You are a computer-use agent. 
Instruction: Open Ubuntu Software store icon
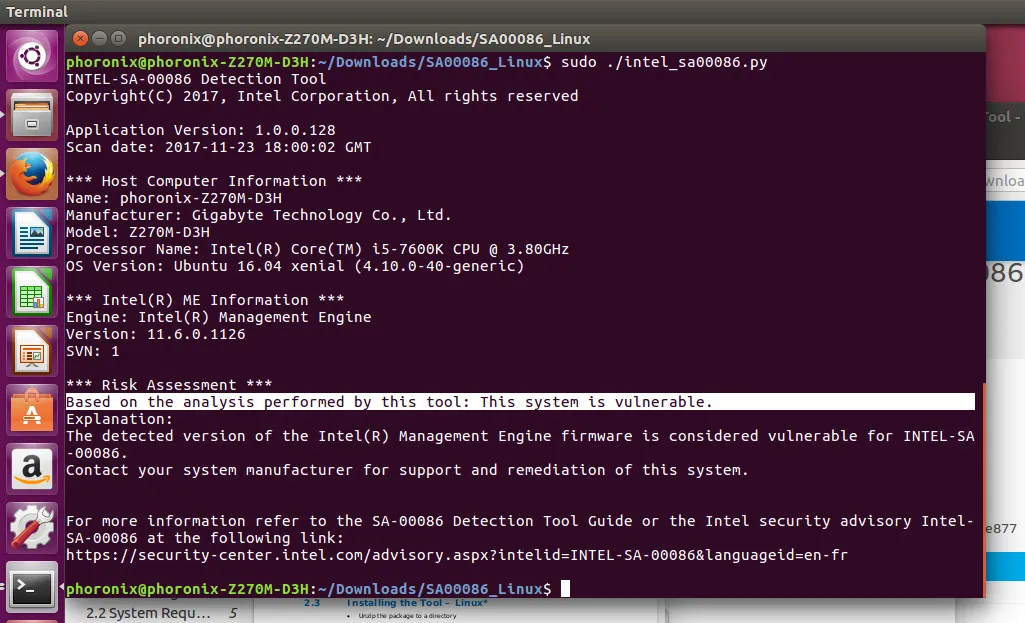point(32,410)
